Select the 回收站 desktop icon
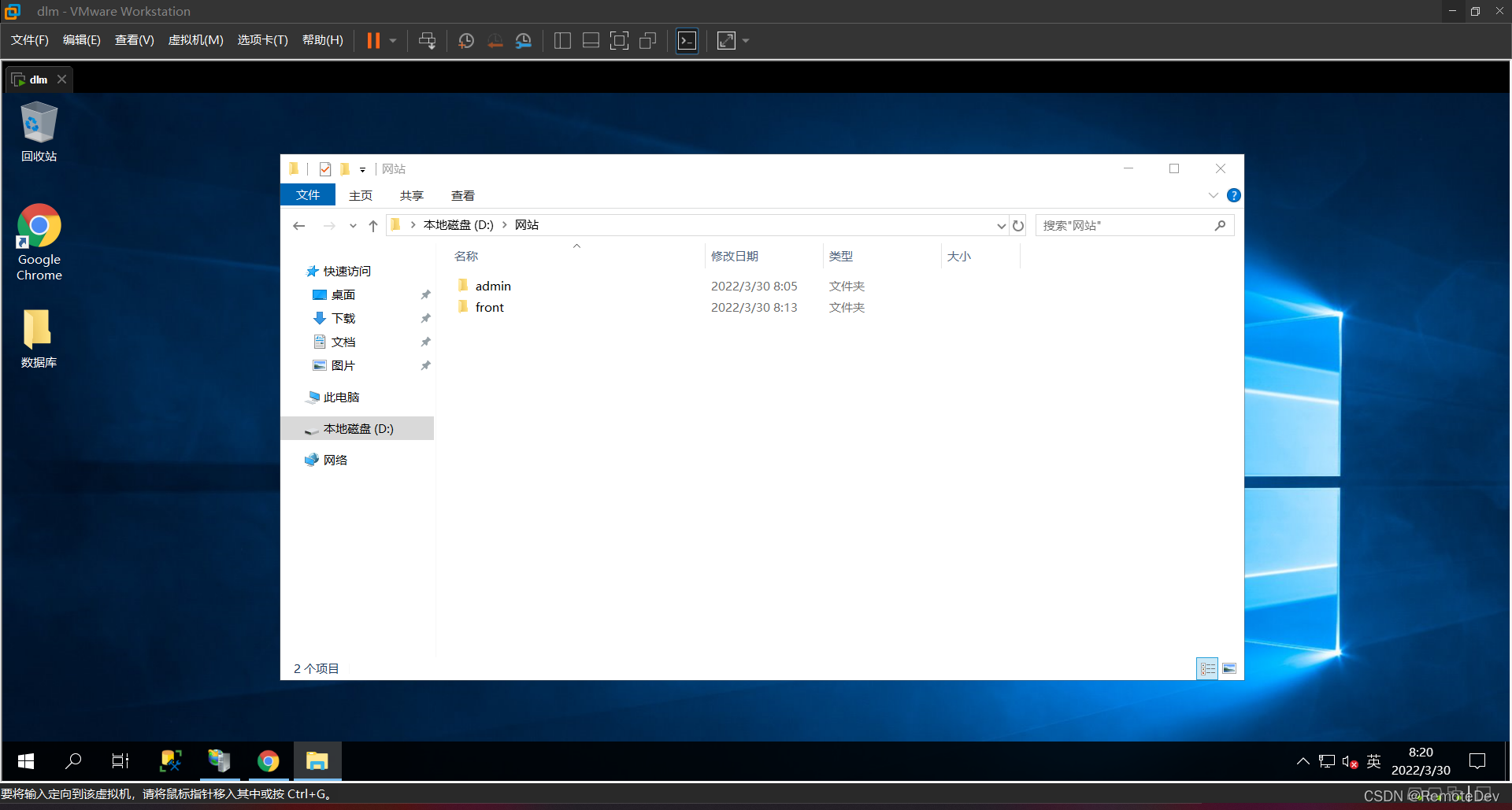 pyautogui.click(x=39, y=132)
